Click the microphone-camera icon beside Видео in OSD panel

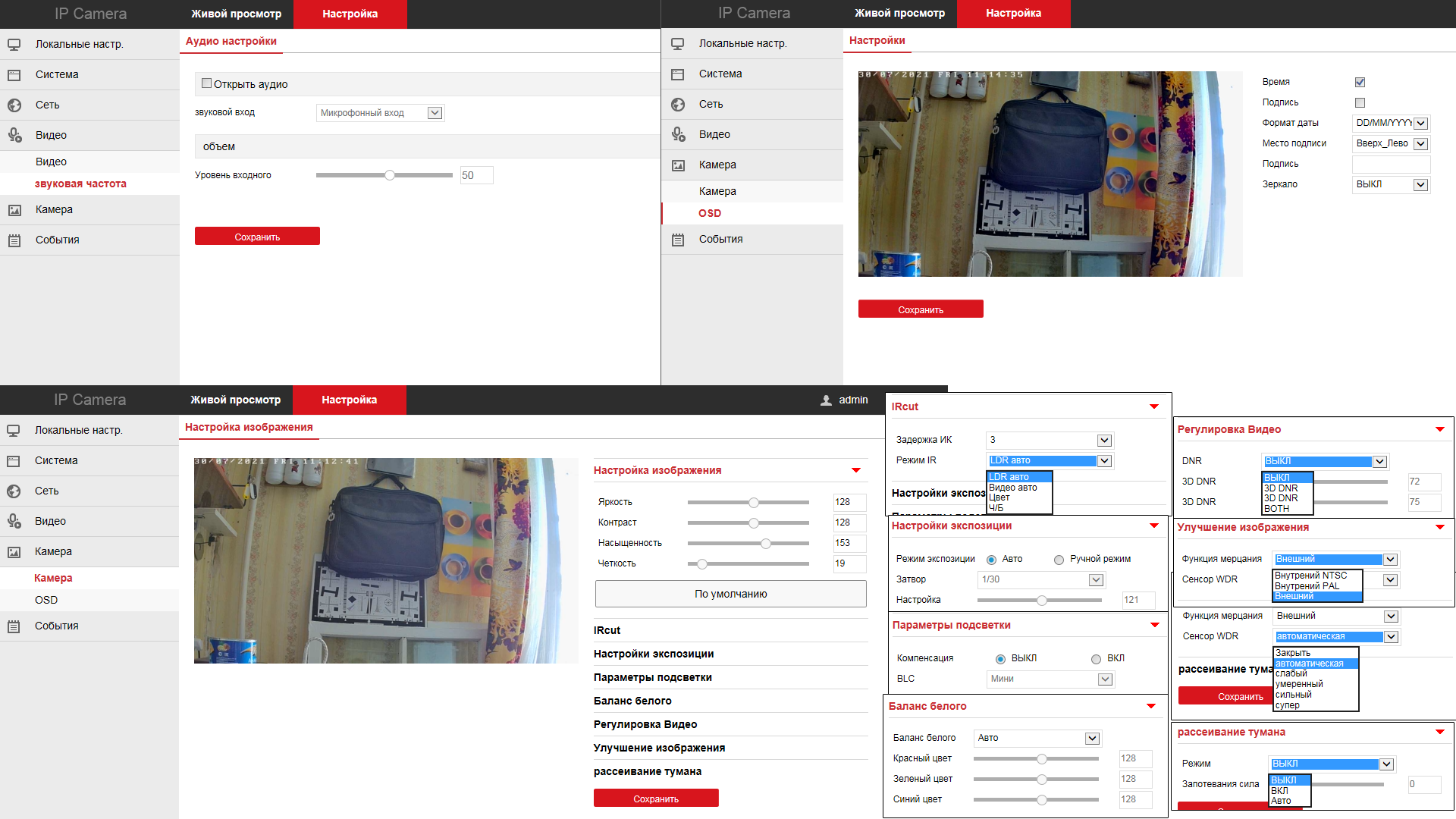tap(678, 135)
